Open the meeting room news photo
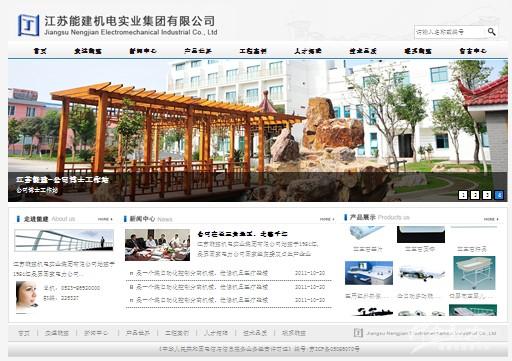 pyautogui.click(x=157, y=245)
